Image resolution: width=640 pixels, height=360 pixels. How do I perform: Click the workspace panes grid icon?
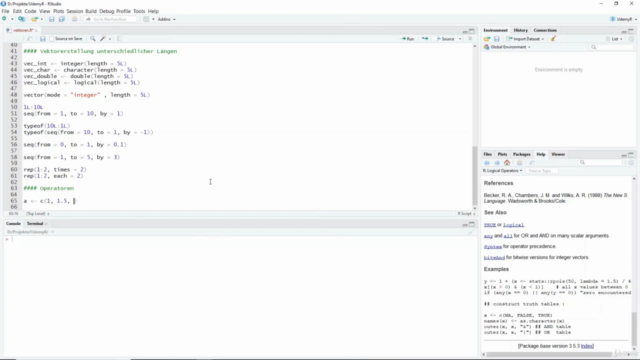click(146, 19)
